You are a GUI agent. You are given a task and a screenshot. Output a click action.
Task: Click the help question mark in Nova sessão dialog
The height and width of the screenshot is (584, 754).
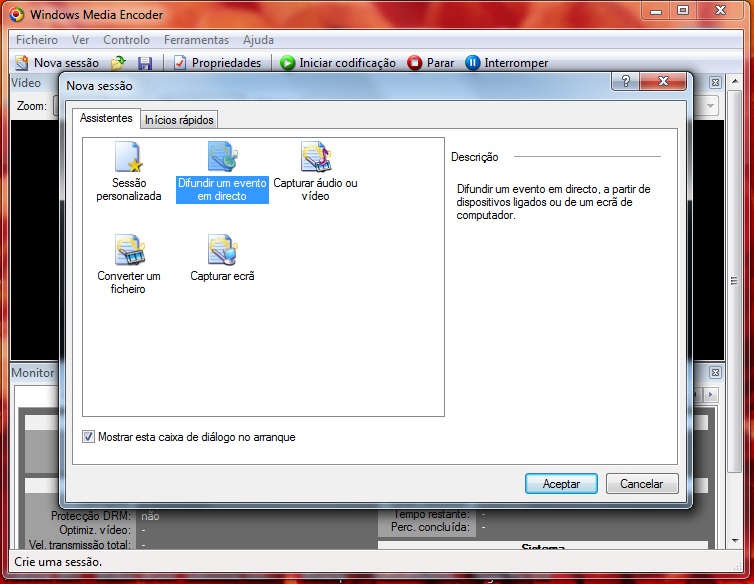pos(626,81)
